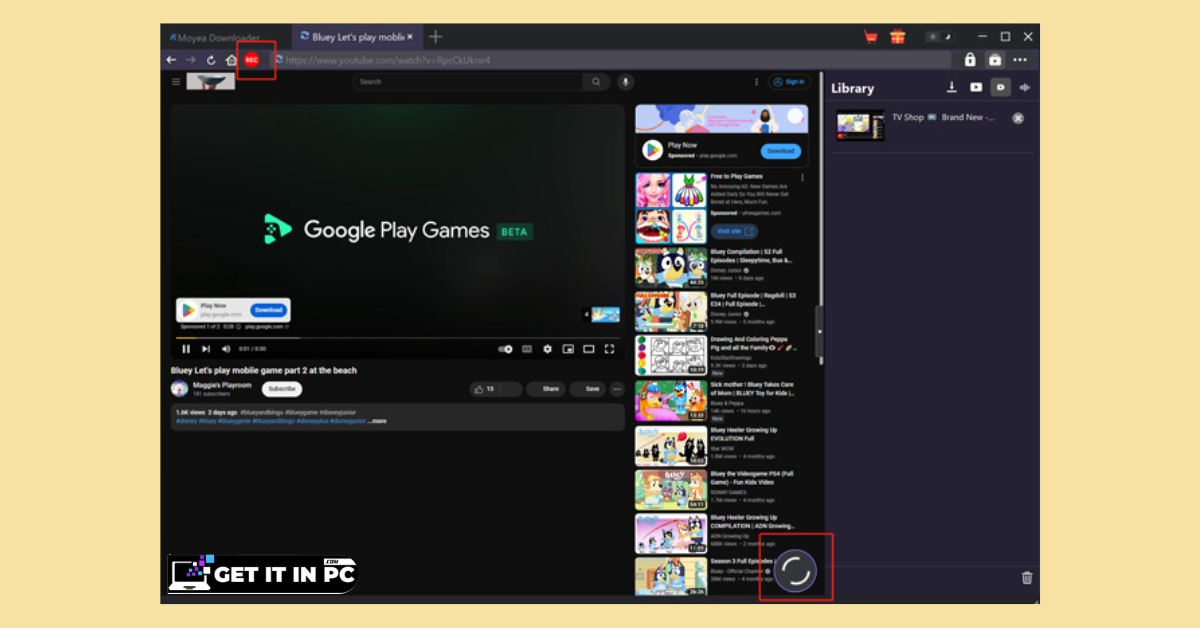Switch to the Moyea Downloader tab
This screenshot has width=1200, height=628.
tap(214, 37)
